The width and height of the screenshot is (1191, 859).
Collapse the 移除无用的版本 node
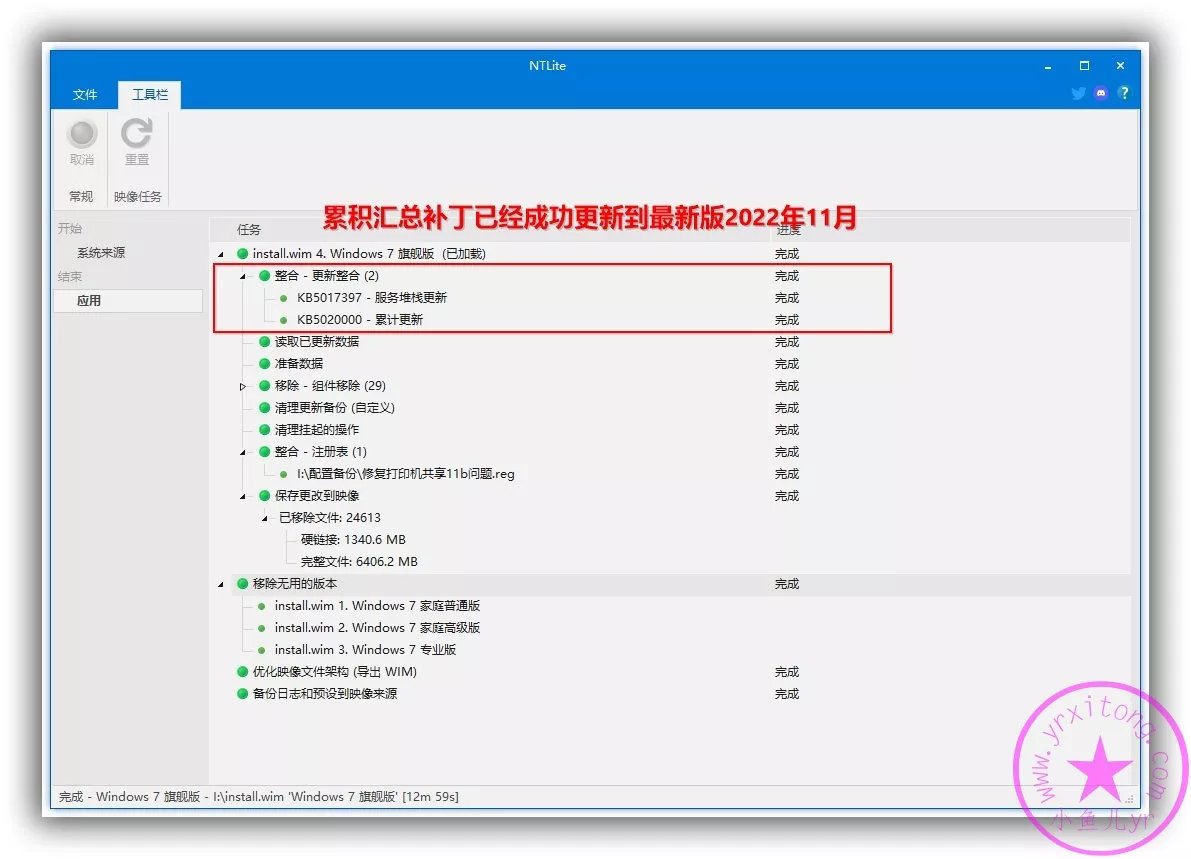pos(221,585)
